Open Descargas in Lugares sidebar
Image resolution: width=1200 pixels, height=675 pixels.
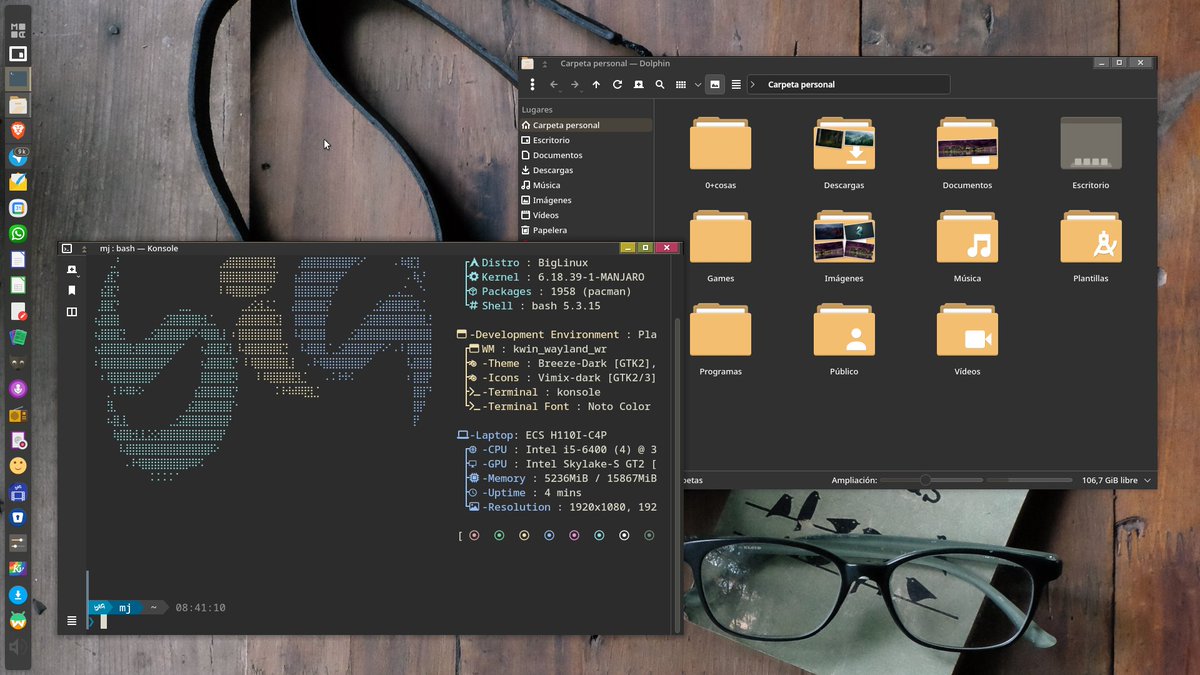tap(585, 170)
